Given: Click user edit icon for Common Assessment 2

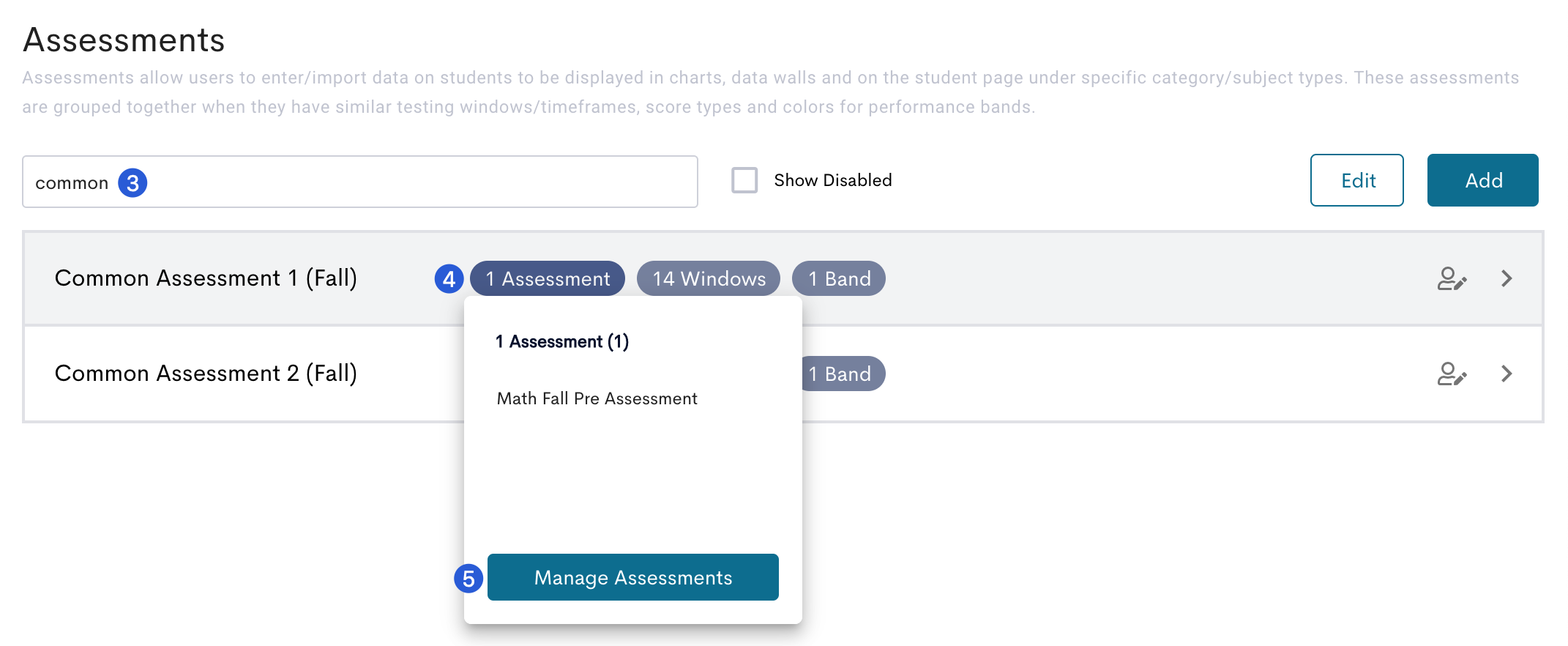Looking at the screenshot, I should click(x=1452, y=374).
